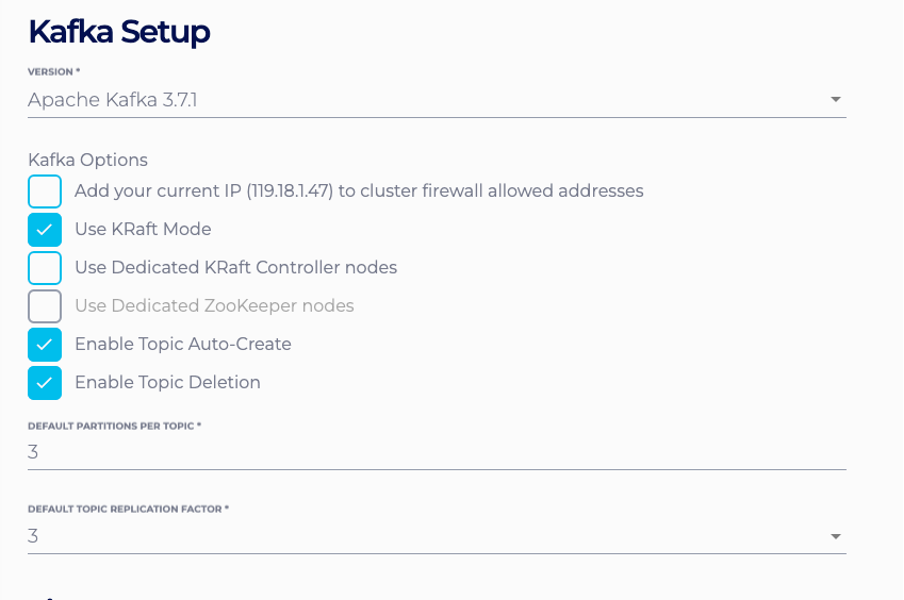Click the Apache Kafka 3.7.1 version field
The width and height of the screenshot is (904, 600).
400,100
